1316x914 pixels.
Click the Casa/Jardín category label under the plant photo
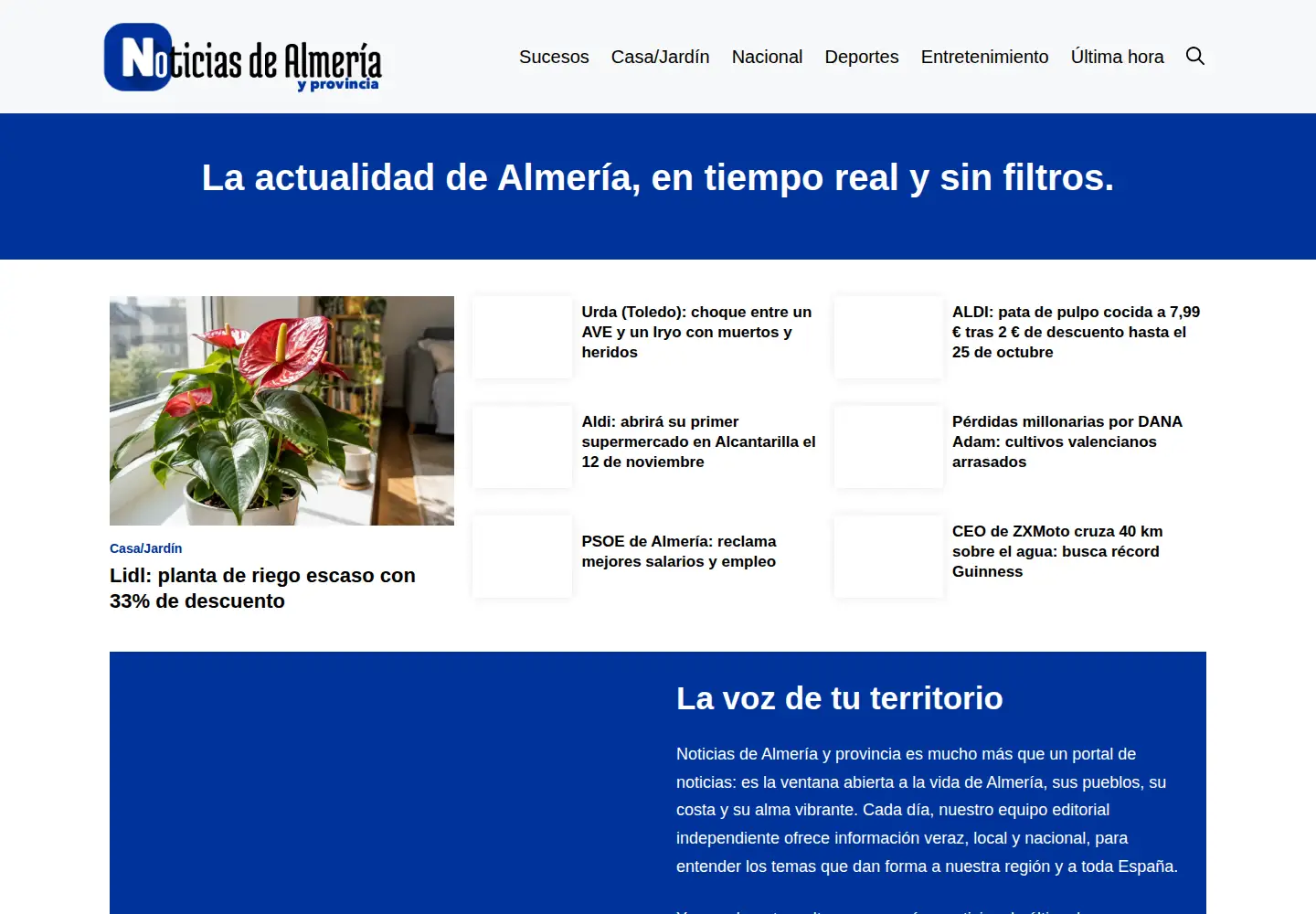point(146,548)
